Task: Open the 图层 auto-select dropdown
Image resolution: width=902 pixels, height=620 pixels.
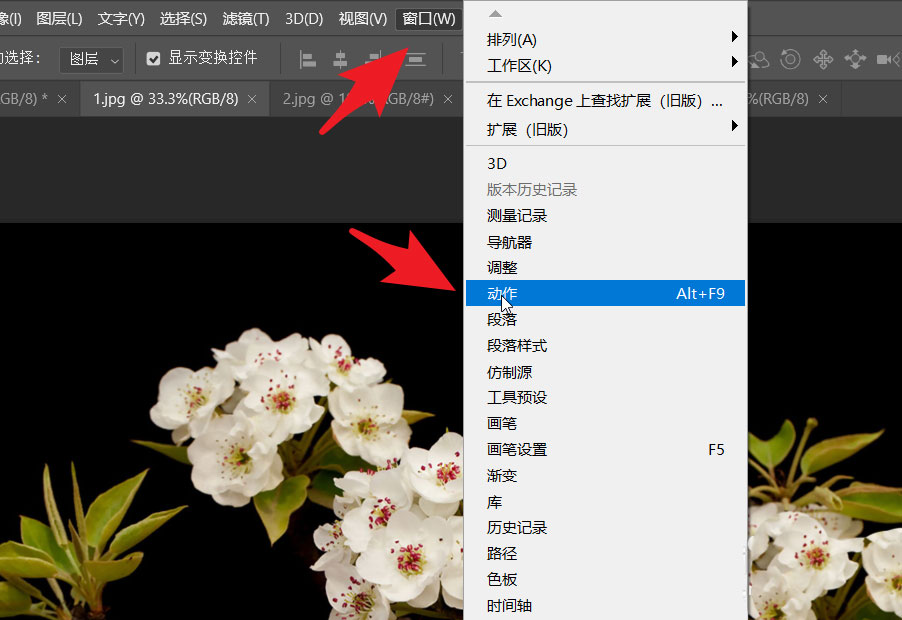Action: click(91, 60)
